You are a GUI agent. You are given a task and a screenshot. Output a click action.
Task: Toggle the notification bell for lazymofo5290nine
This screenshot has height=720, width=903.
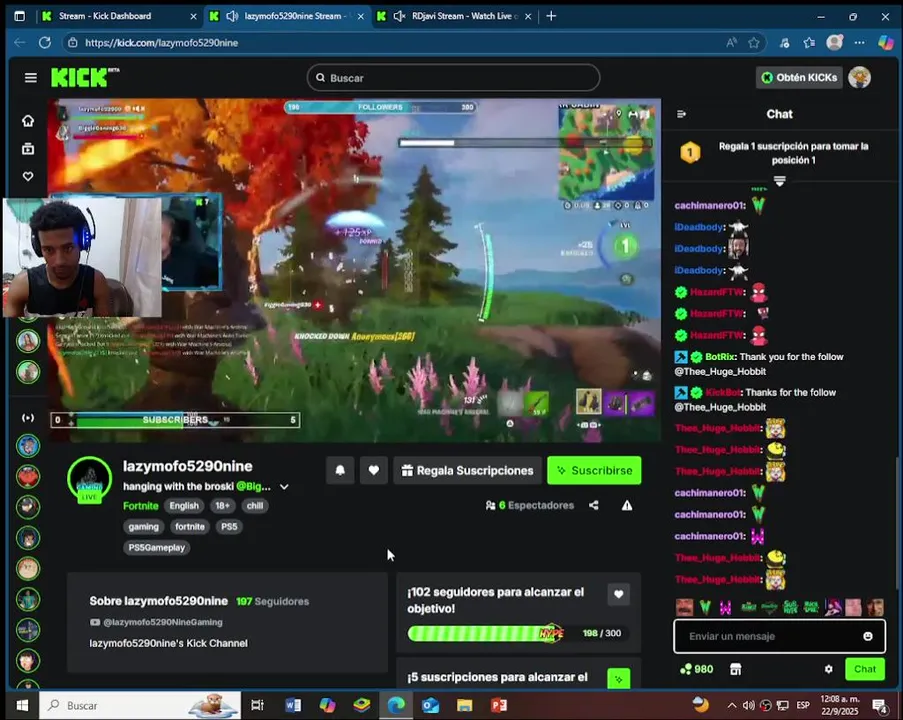tap(340, 471)
